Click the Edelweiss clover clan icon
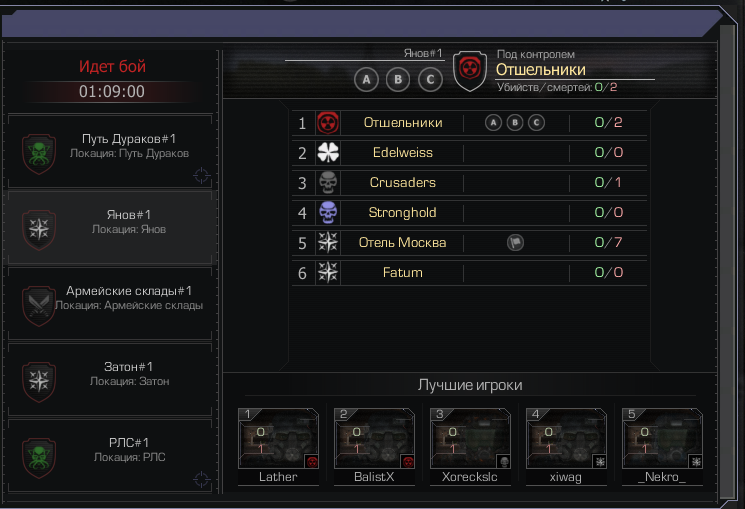745x509 pixels. (x=328, y=153)
